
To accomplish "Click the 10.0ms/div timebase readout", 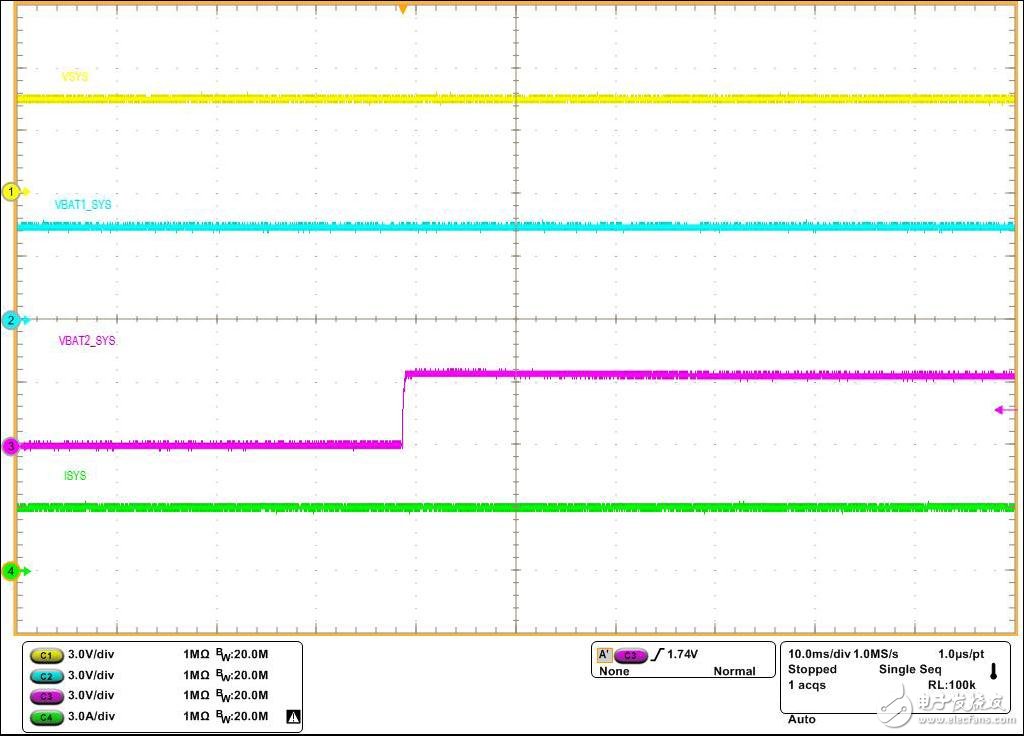I will [819, 654].
